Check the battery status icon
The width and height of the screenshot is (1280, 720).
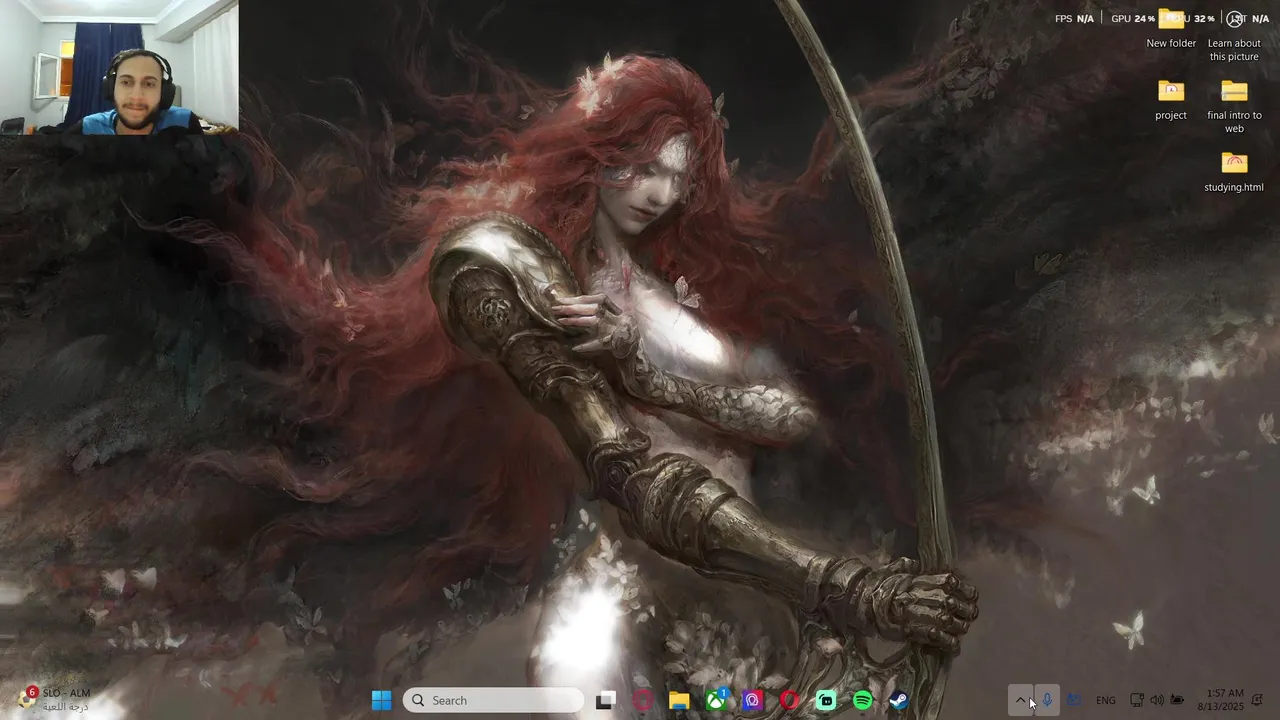tap(1178, 701)
